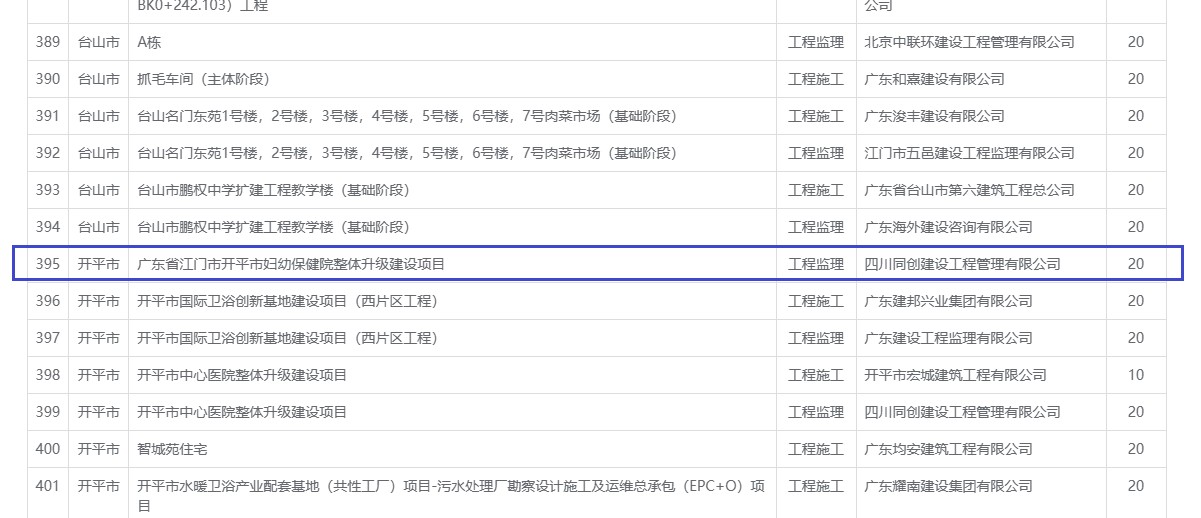The image size is (1201, 518).
Task: Select row number 397 cell
Action: (x=48, y=338)
